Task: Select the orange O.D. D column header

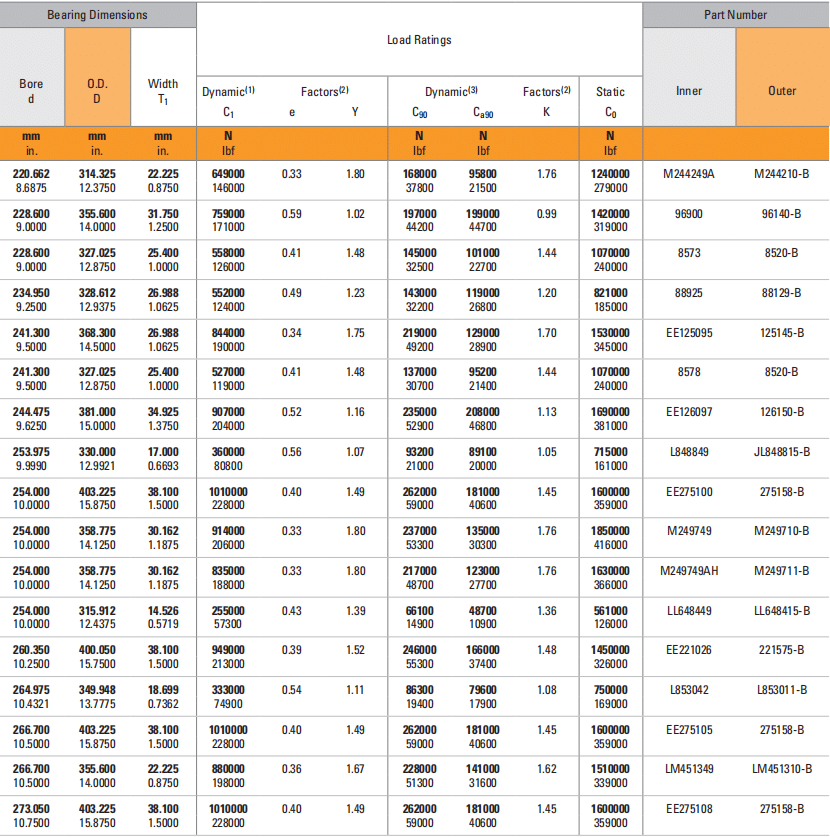Action: 97,91
